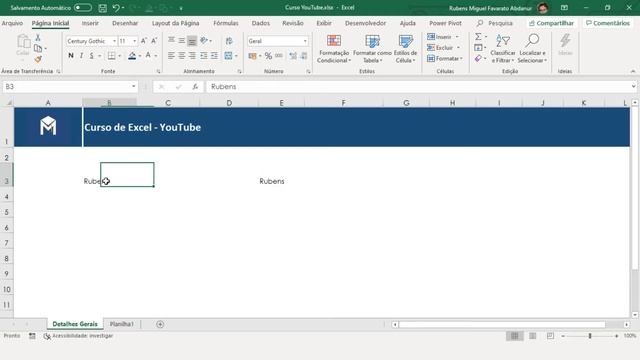Click the insert function fx icon
This screenshot has width=640, height=360.
pos(195,87)
